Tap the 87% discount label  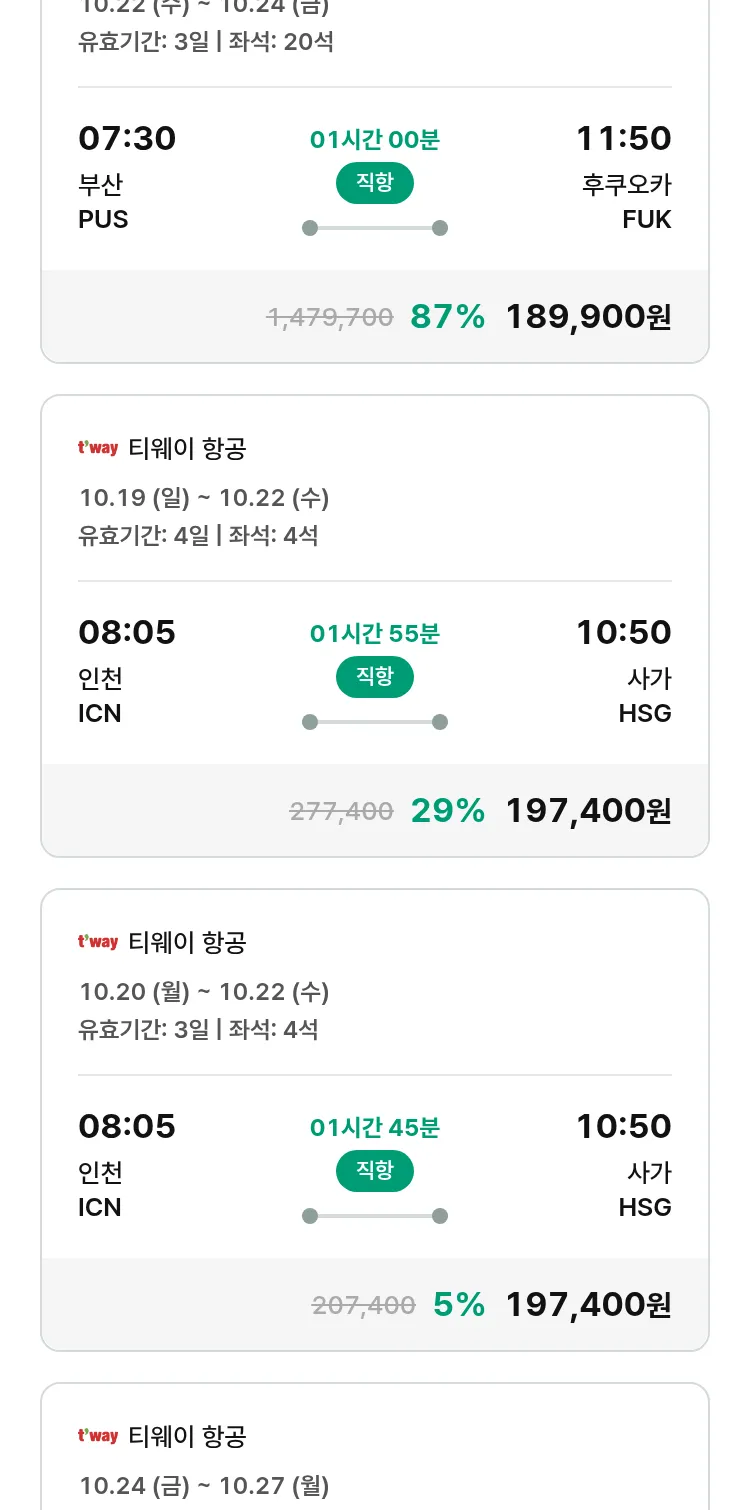click(x=447, y=317)
